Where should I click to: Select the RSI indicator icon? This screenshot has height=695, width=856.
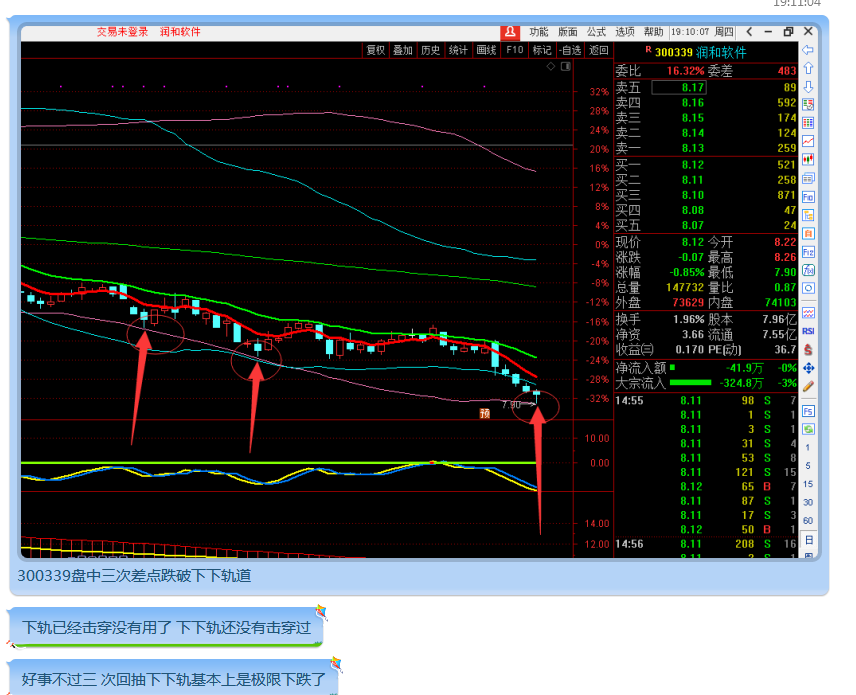[808, 331]
